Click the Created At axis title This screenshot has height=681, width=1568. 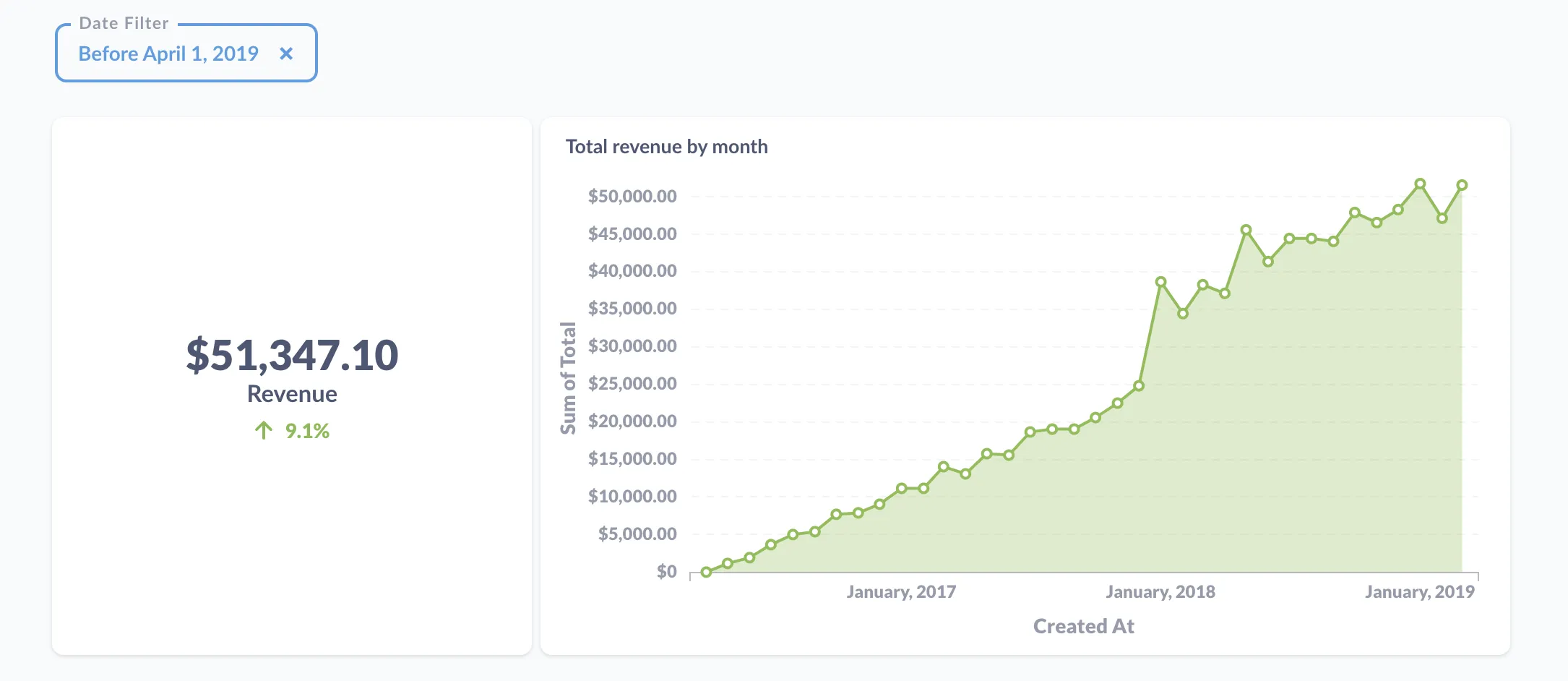1083,626
